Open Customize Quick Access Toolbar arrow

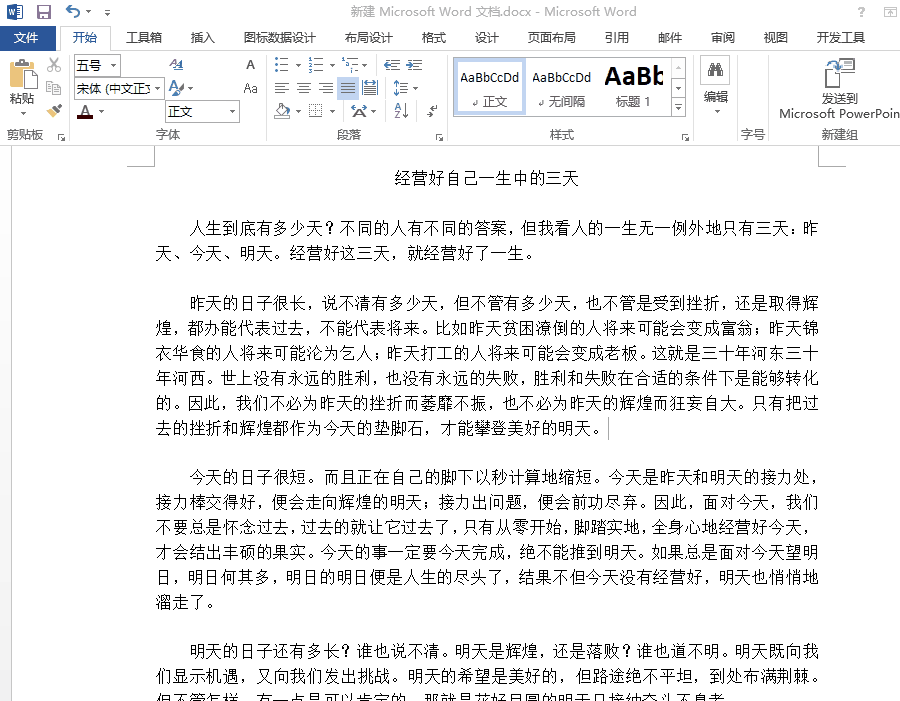[108, 11]
